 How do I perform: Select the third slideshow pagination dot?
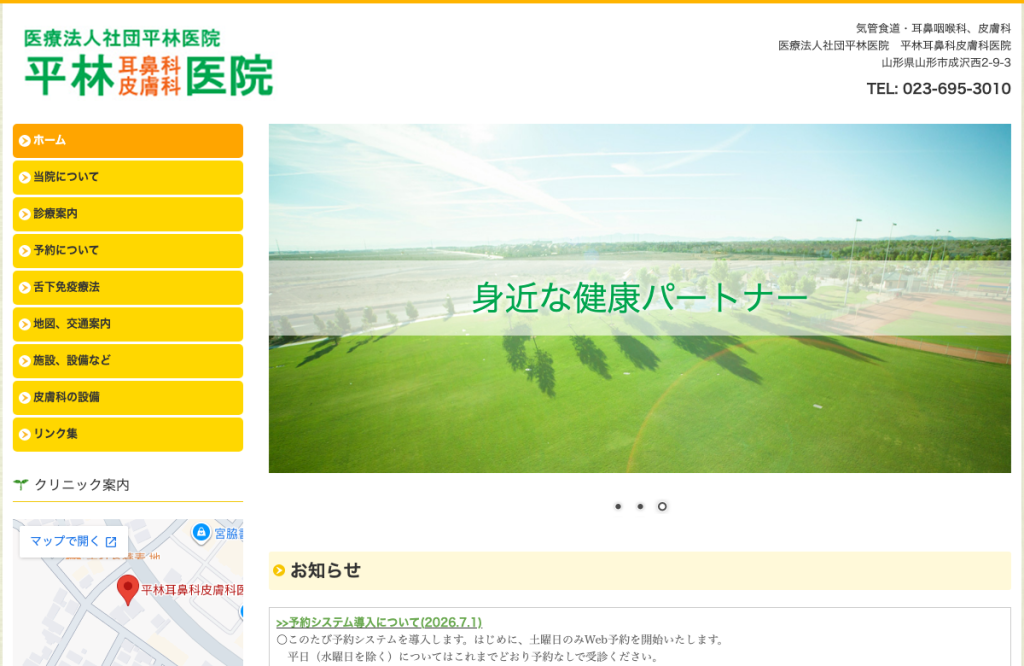pos(662,506)
